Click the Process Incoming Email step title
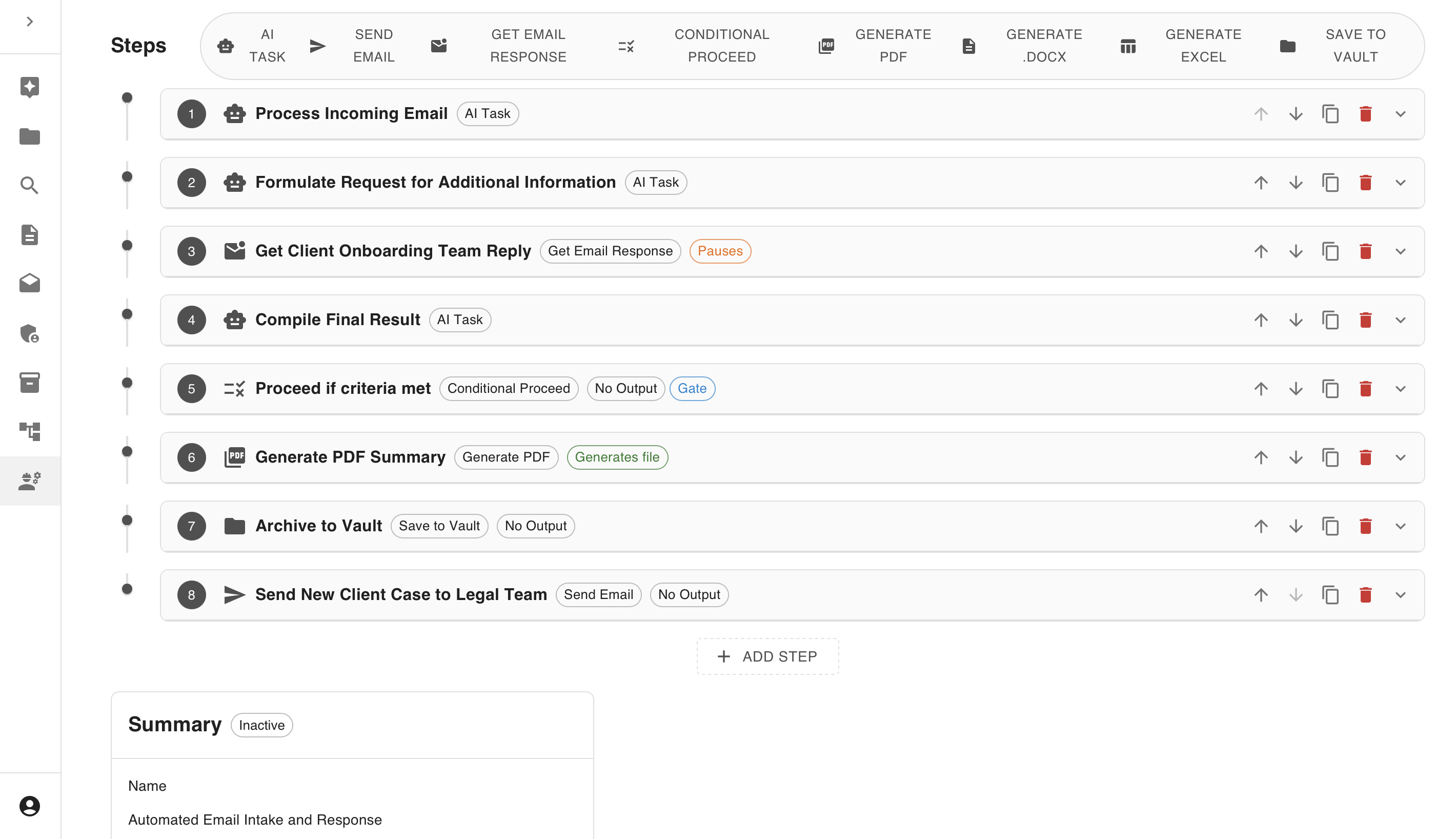1456x839 pixels. tap(351, 114)
